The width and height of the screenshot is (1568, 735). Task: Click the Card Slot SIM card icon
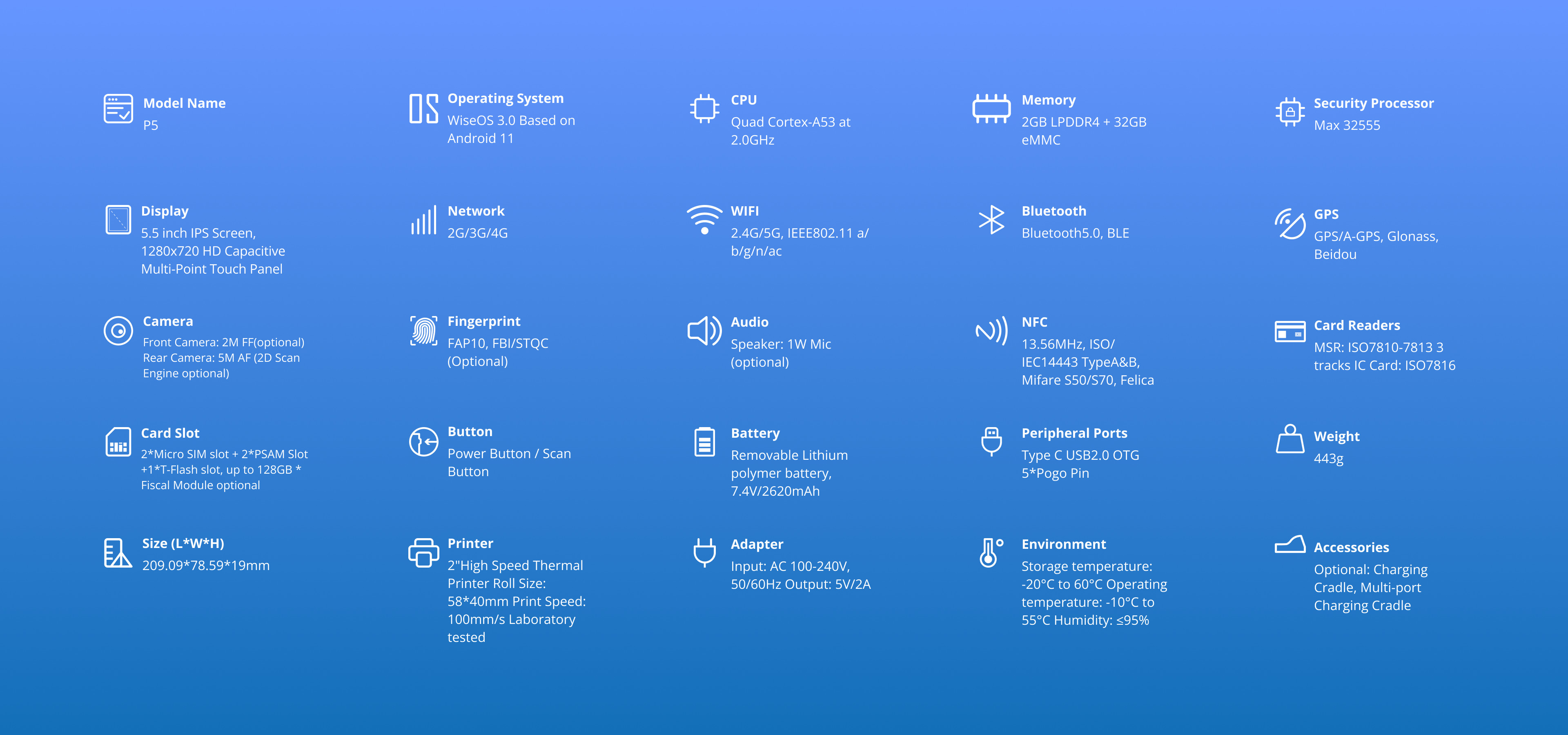click(x=118, y=442)
